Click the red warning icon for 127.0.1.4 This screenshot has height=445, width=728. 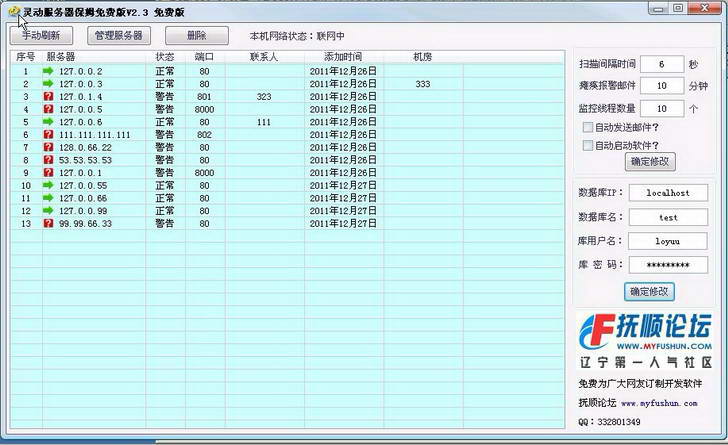click(x=48, y=96)
